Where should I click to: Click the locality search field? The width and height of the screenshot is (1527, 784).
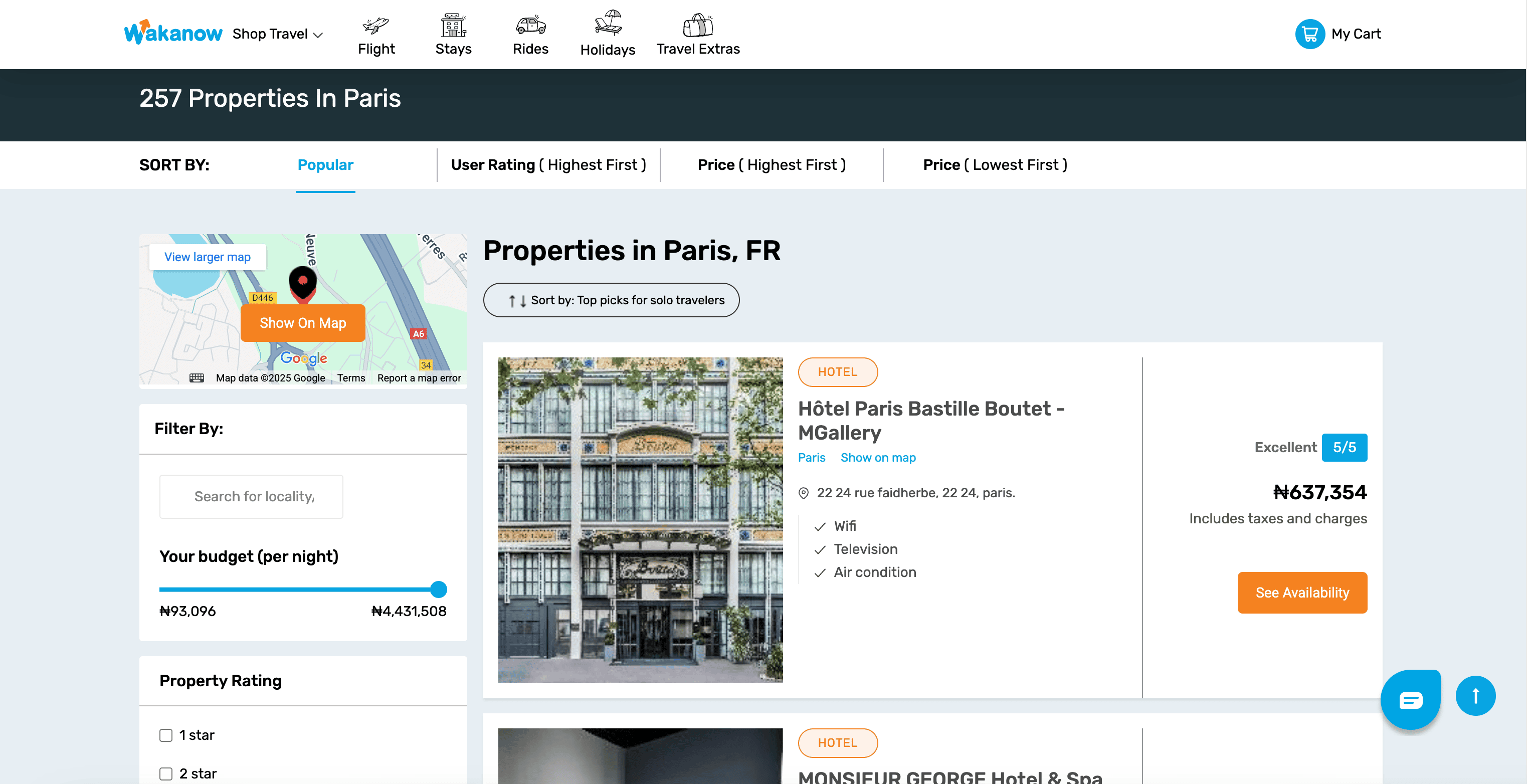pyautogui.click(x=251, y=496)
